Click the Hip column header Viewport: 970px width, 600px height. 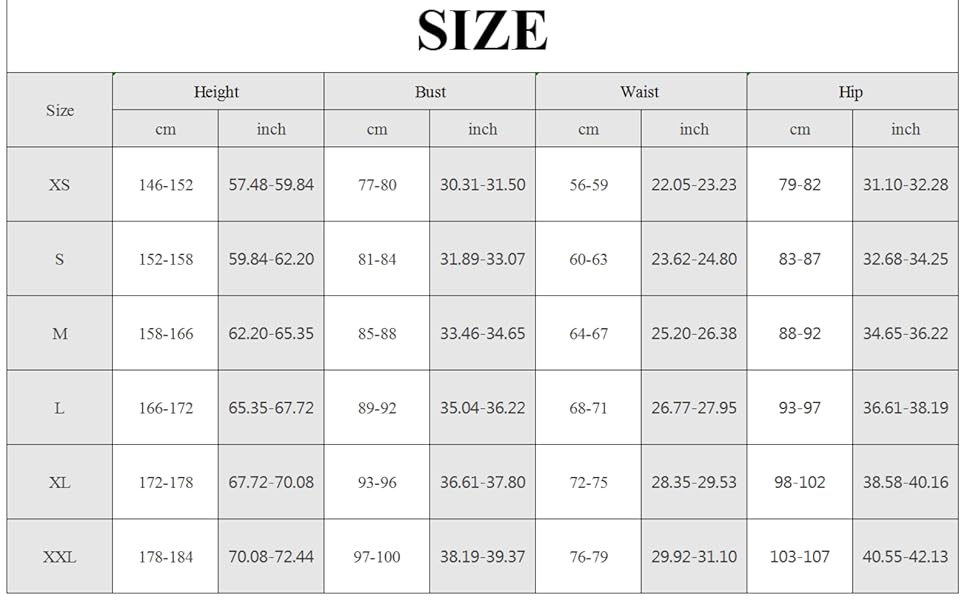click(851, 92)
